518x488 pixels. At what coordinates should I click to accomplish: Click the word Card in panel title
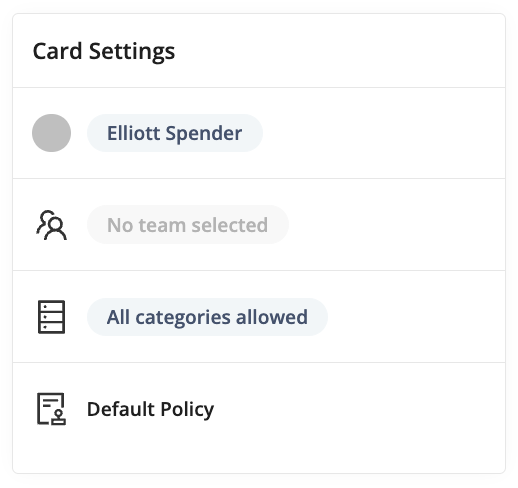pos(57,51)
